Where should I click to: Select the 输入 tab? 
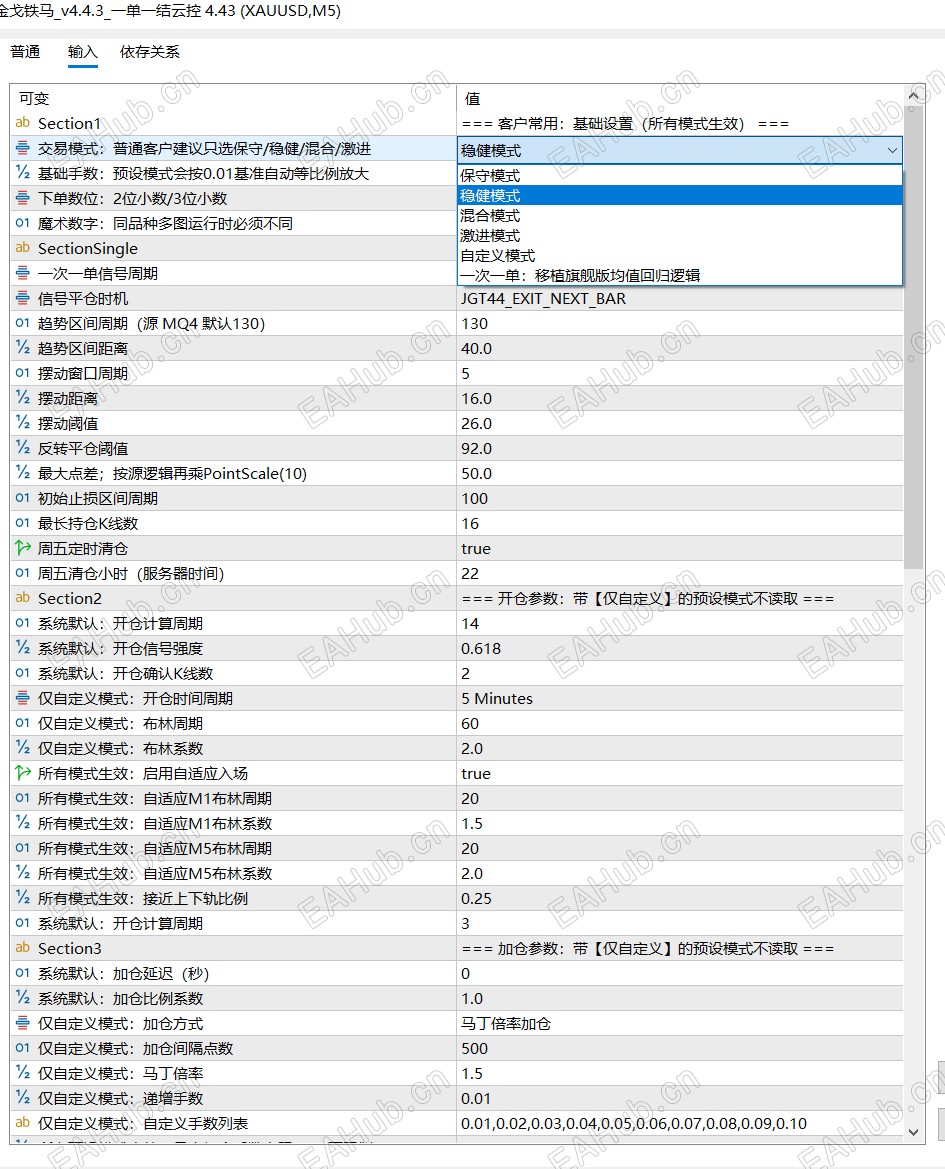tap(83, 51)
